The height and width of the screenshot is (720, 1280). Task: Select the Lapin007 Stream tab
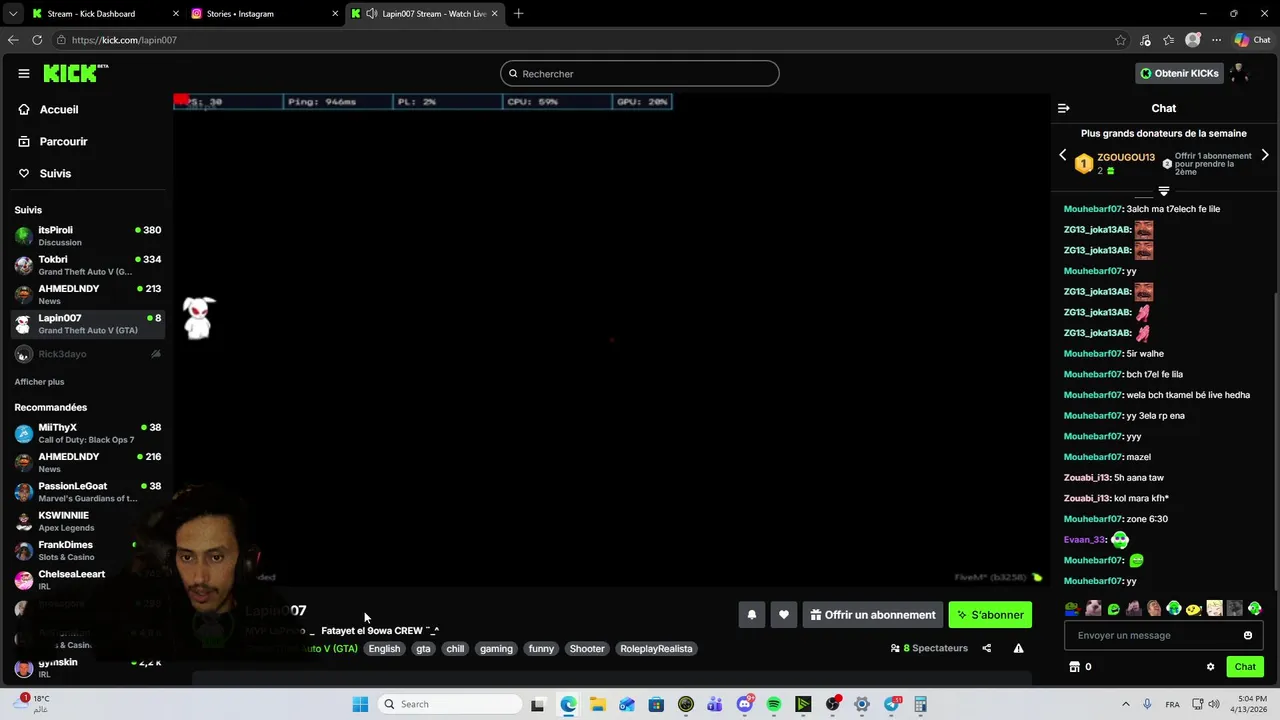[424, 14]
